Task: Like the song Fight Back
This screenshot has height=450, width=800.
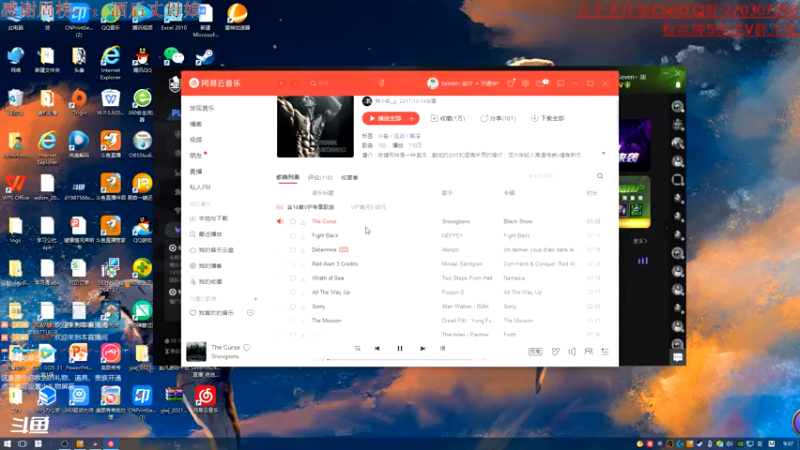Action: point(293,236)
